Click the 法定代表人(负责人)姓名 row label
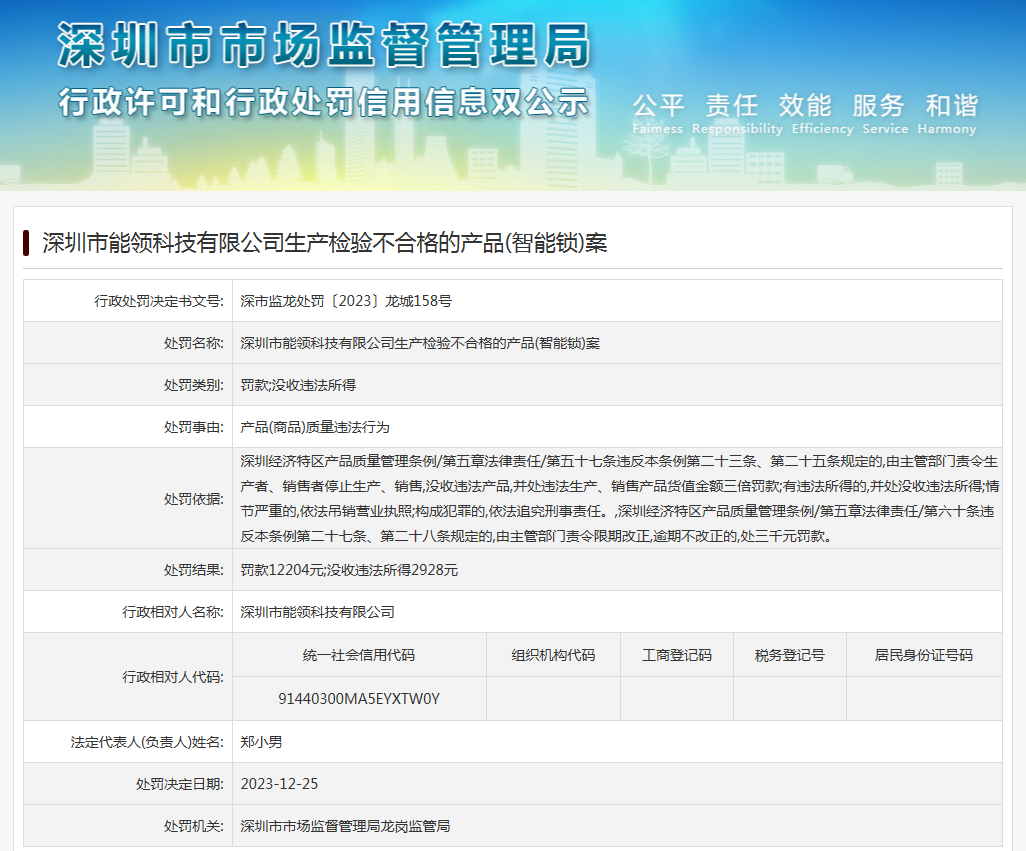Image resolution: width=1026 pixels, height=851 pixels. [x=147, y=742]
